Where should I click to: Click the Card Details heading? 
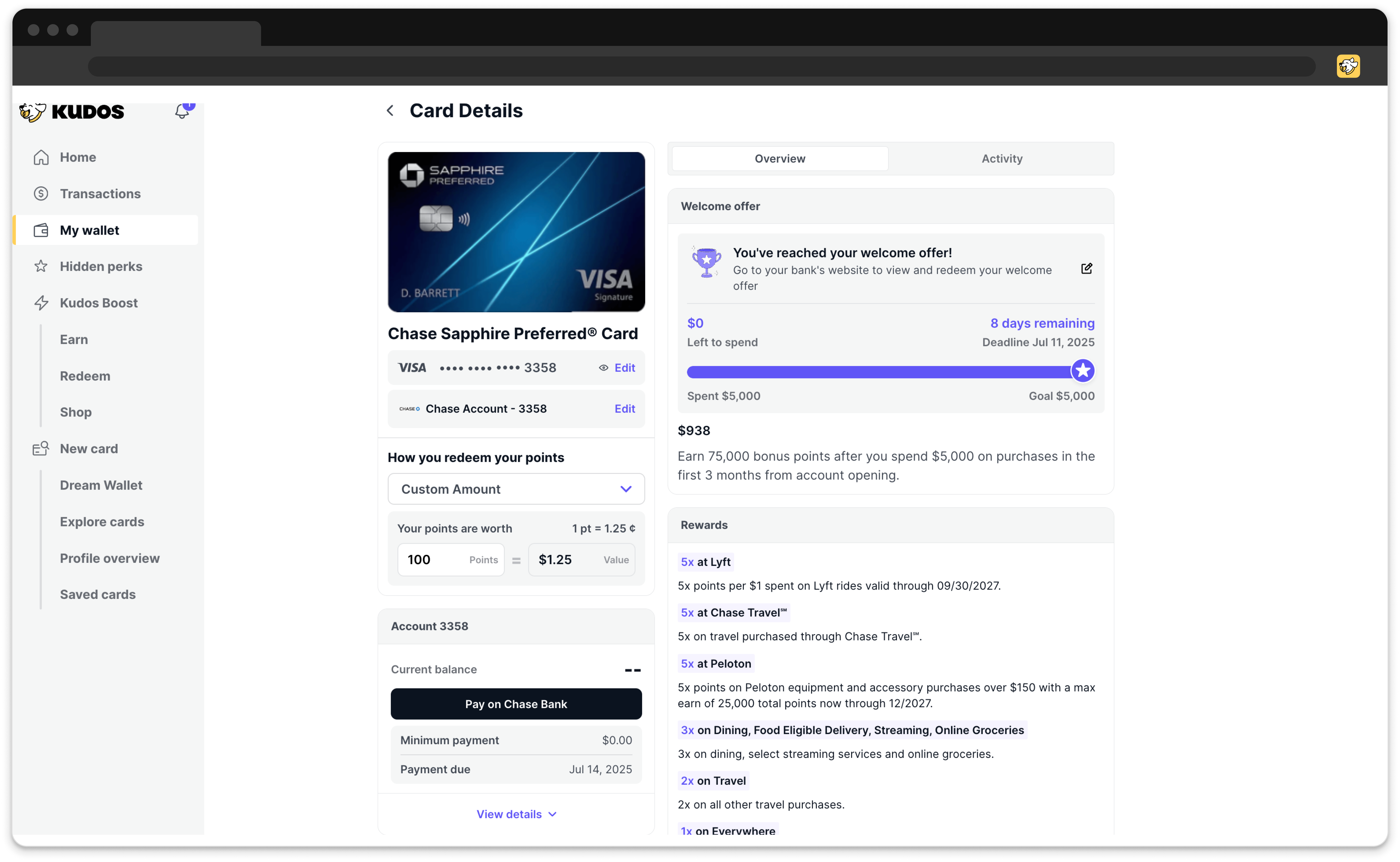(x=466, y=111)
